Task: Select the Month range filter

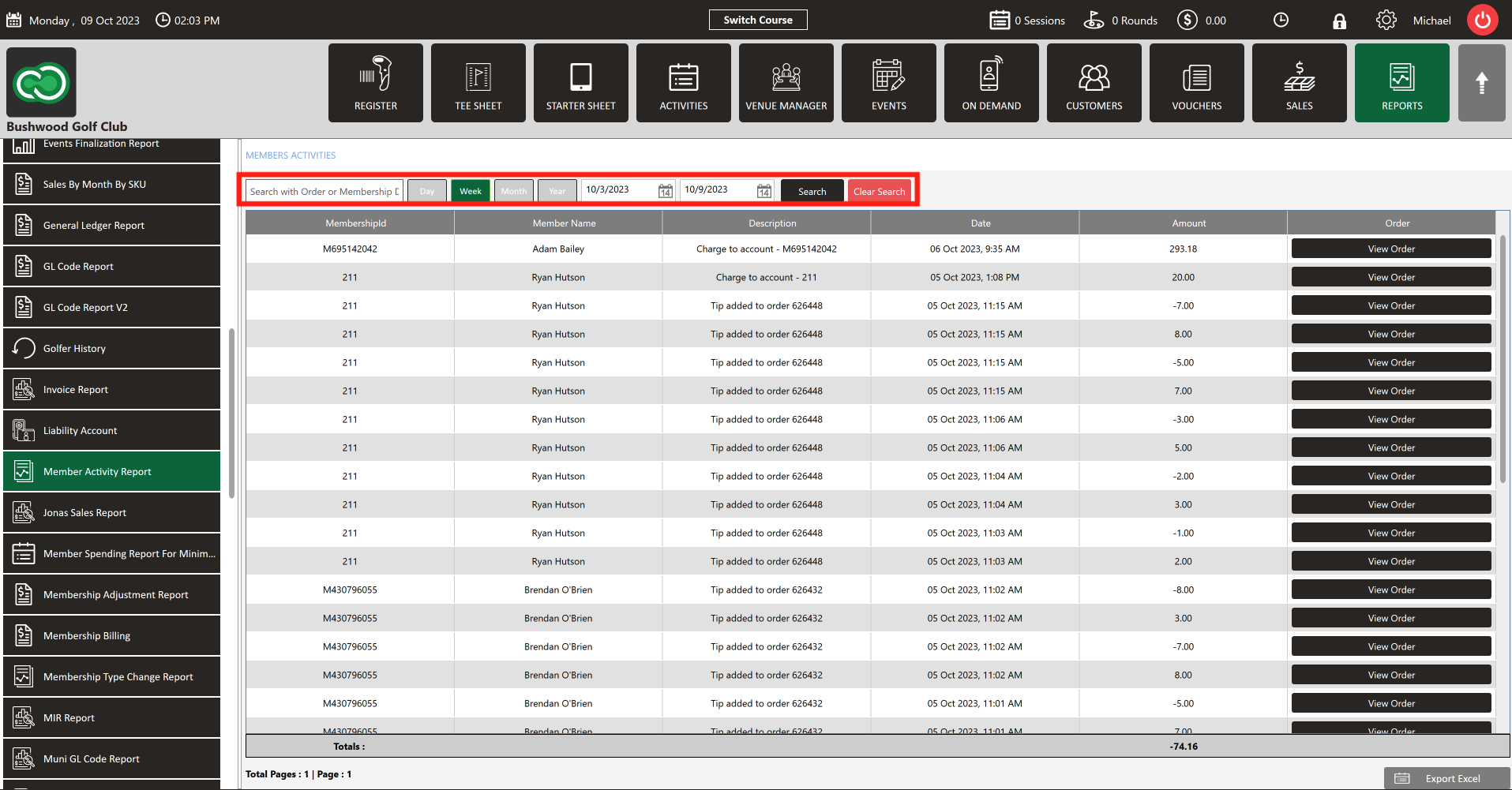Action: coord(514,191)
